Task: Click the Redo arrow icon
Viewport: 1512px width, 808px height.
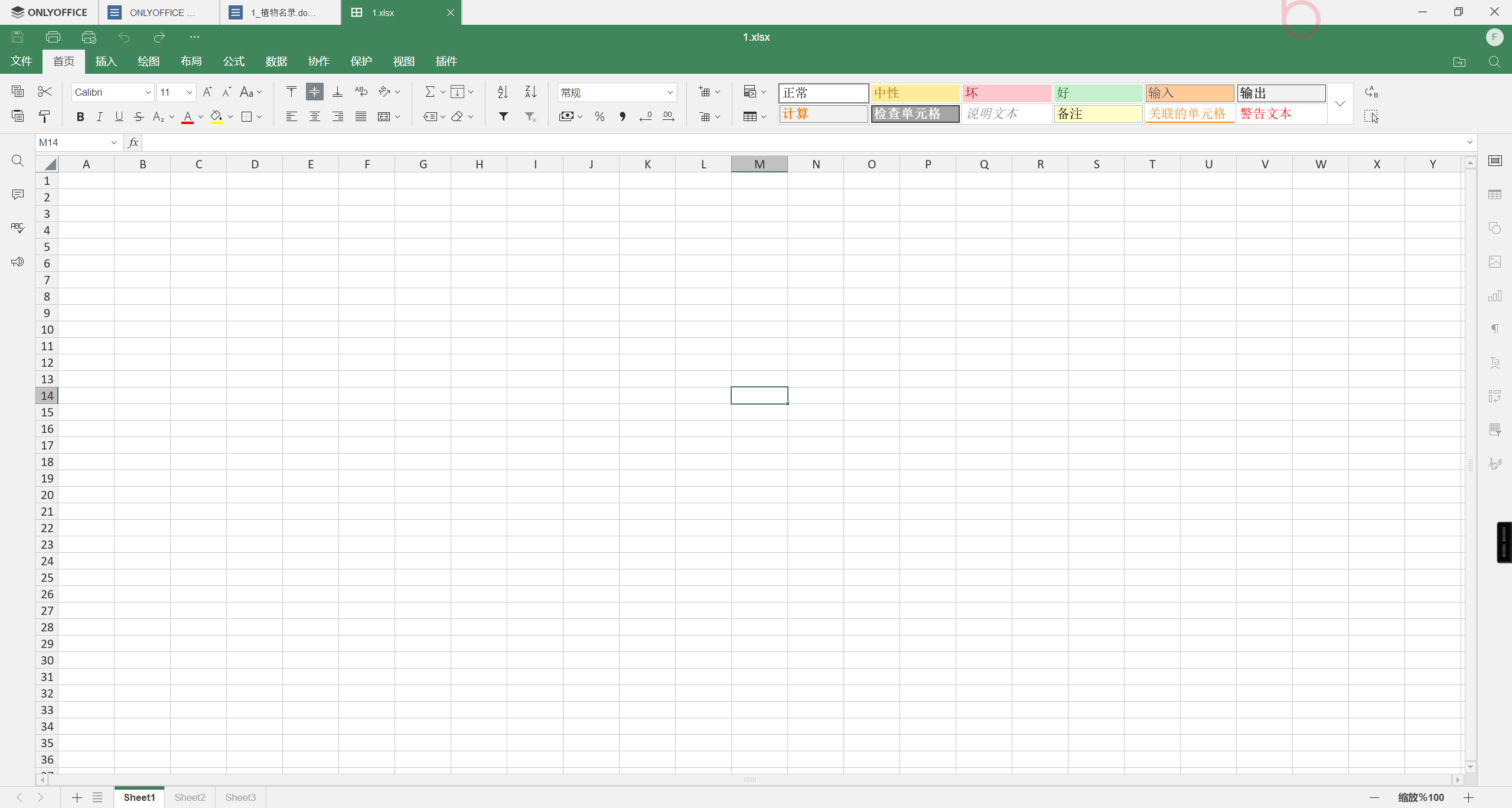Action: [x=159, y=37]
